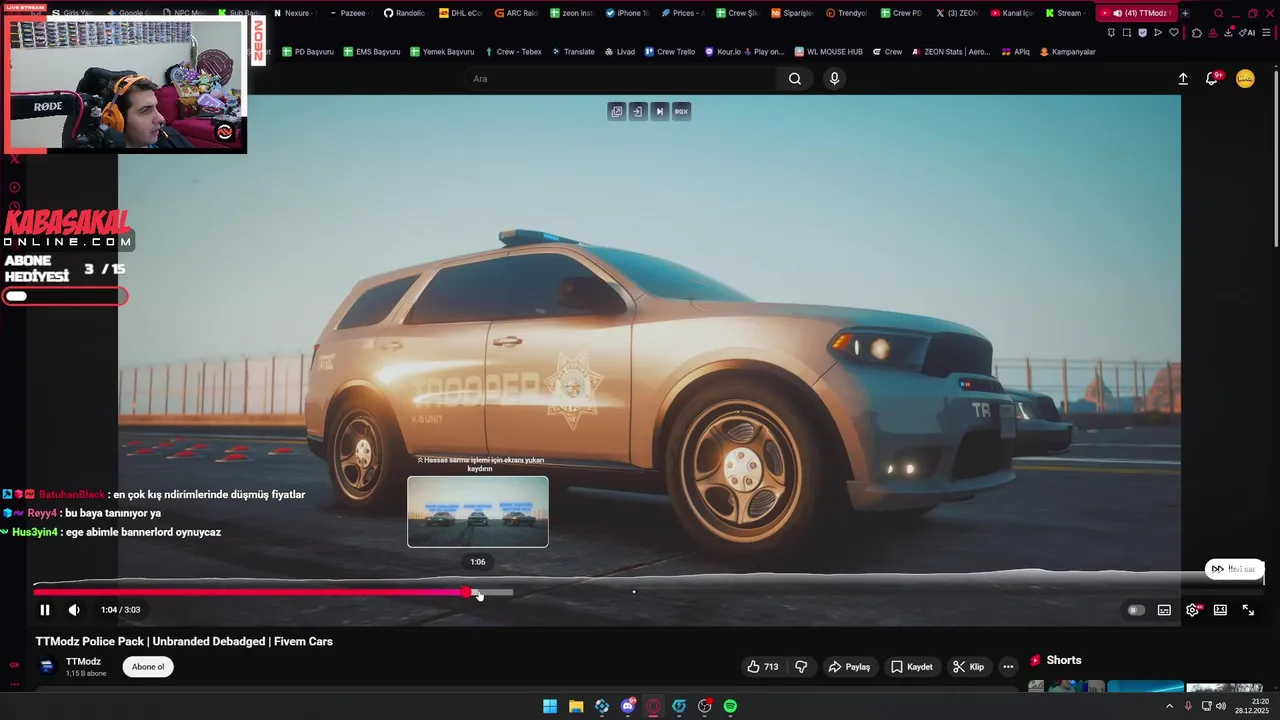Bookmark page with heart icon
This screenshot has height=720, width=1280.
[x=1174, y=33]
